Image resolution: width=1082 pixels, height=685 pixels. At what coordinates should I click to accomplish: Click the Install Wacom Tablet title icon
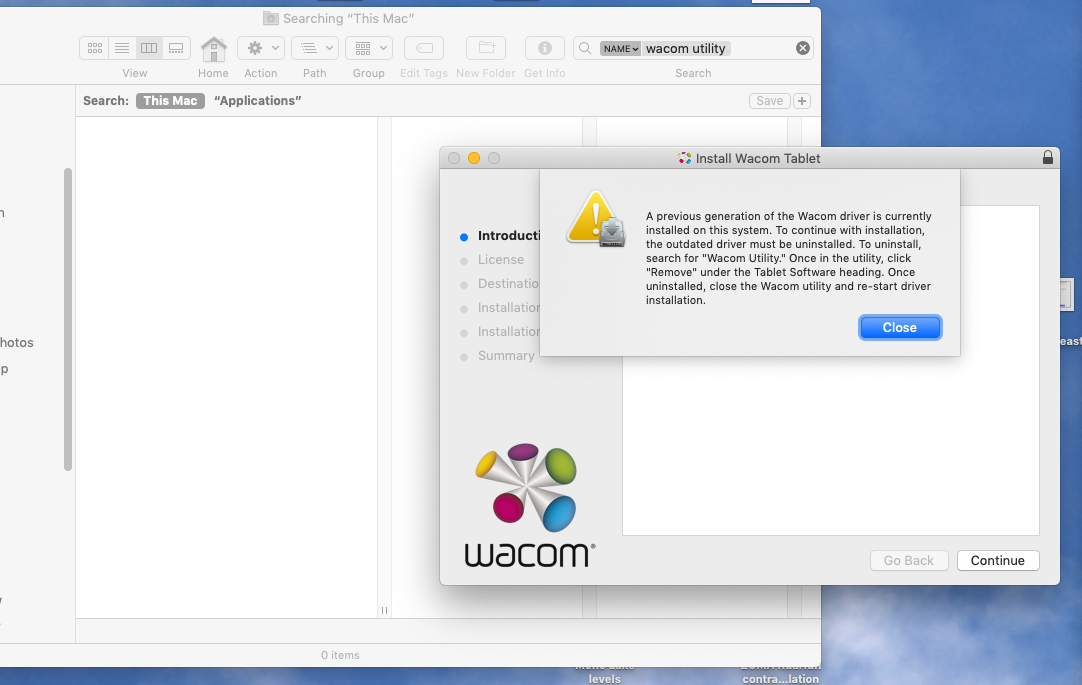coord(685,158)
